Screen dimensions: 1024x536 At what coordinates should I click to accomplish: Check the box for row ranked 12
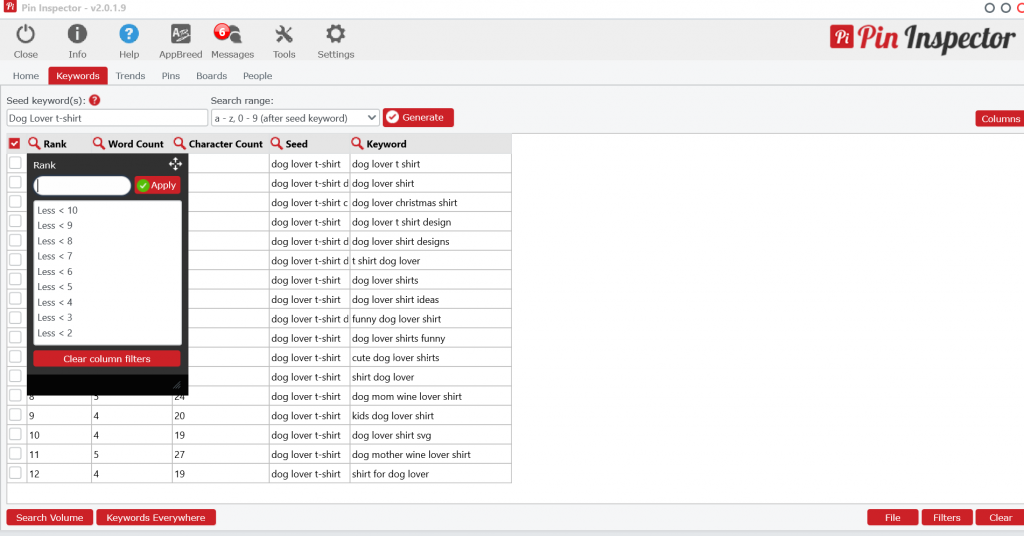[15, 473]
